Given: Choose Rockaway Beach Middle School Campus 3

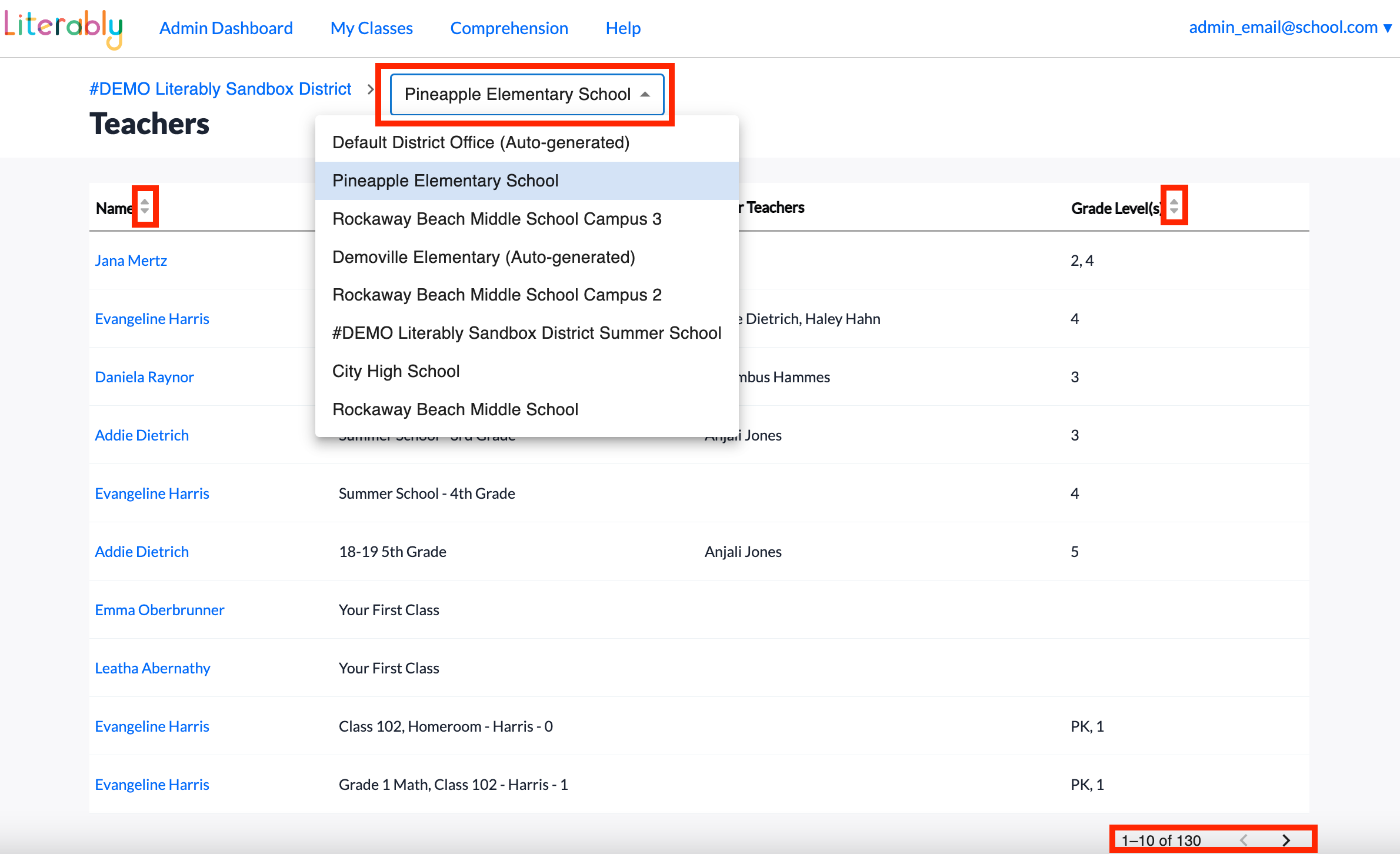Looking at the screenshot, I should 496,219.
